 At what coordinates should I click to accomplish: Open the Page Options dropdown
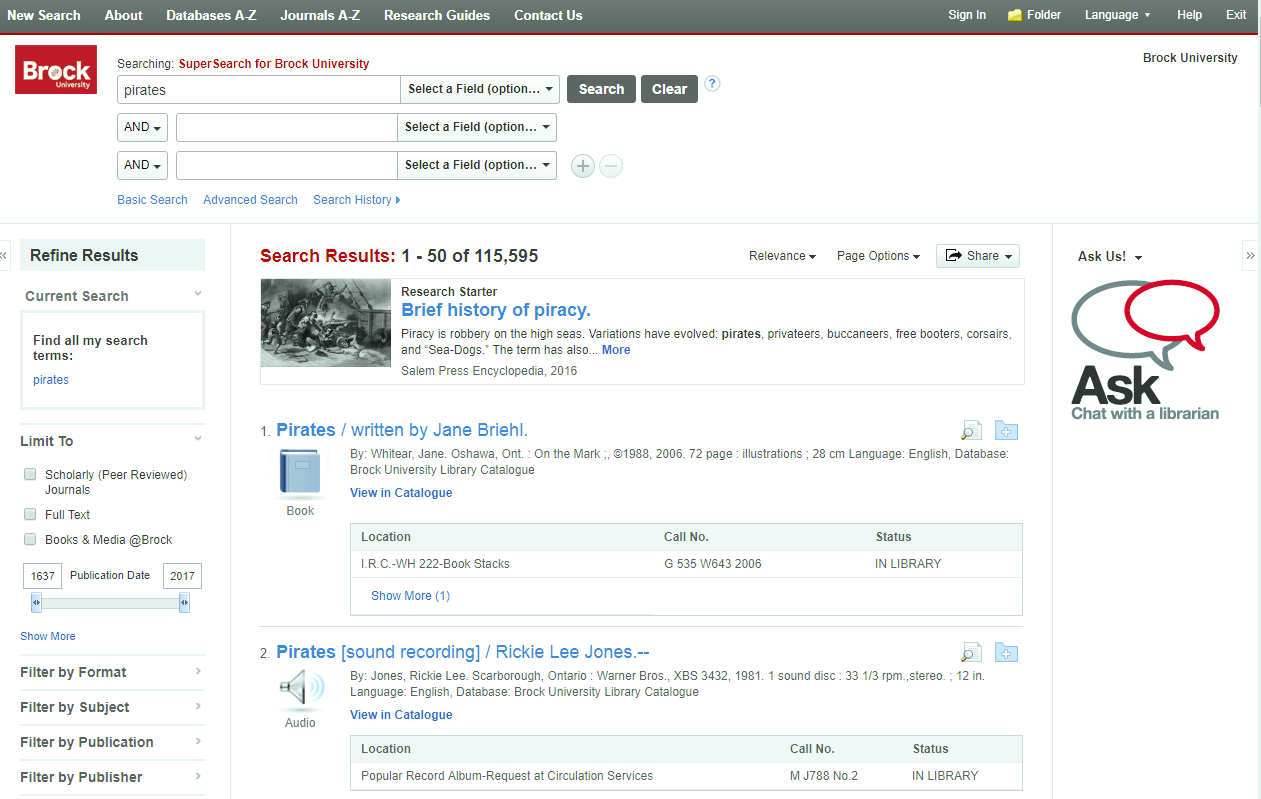(878, 256)
